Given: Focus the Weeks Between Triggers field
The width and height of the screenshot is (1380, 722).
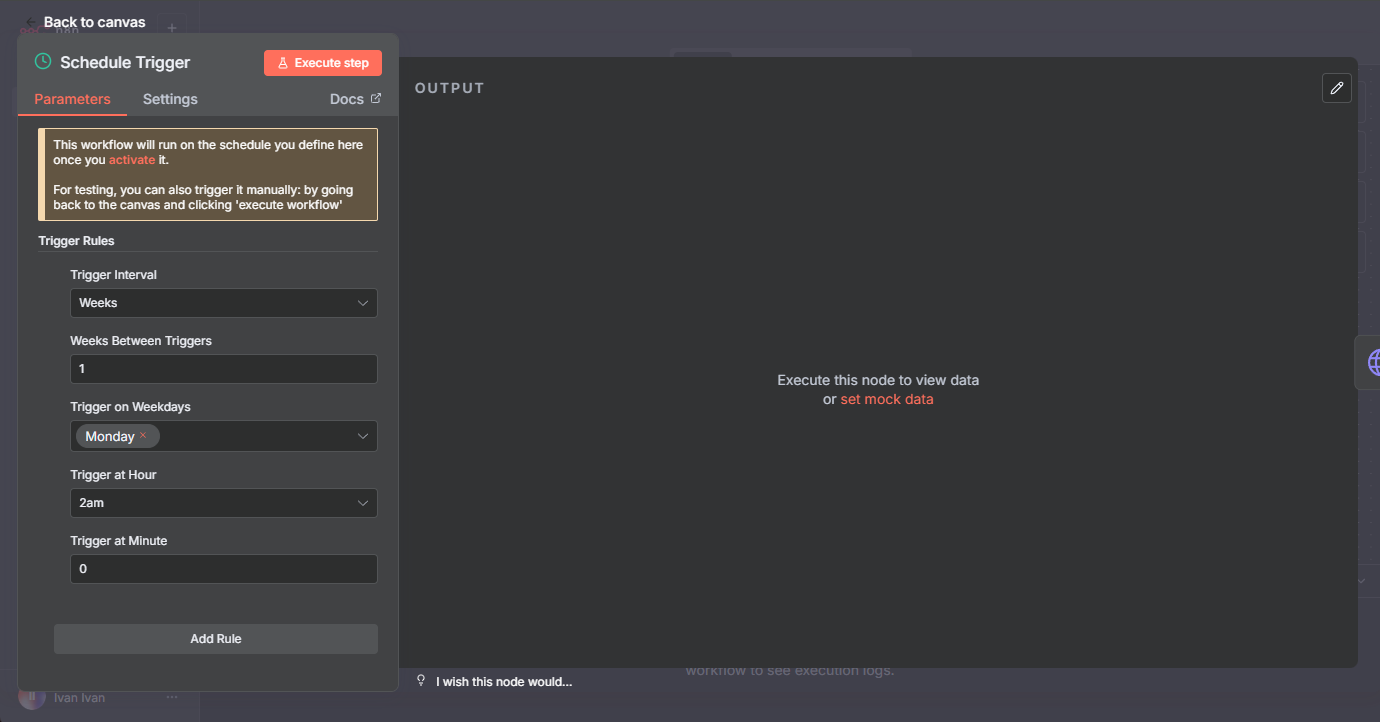Looking at the screenshot, I should pos(223,369).
